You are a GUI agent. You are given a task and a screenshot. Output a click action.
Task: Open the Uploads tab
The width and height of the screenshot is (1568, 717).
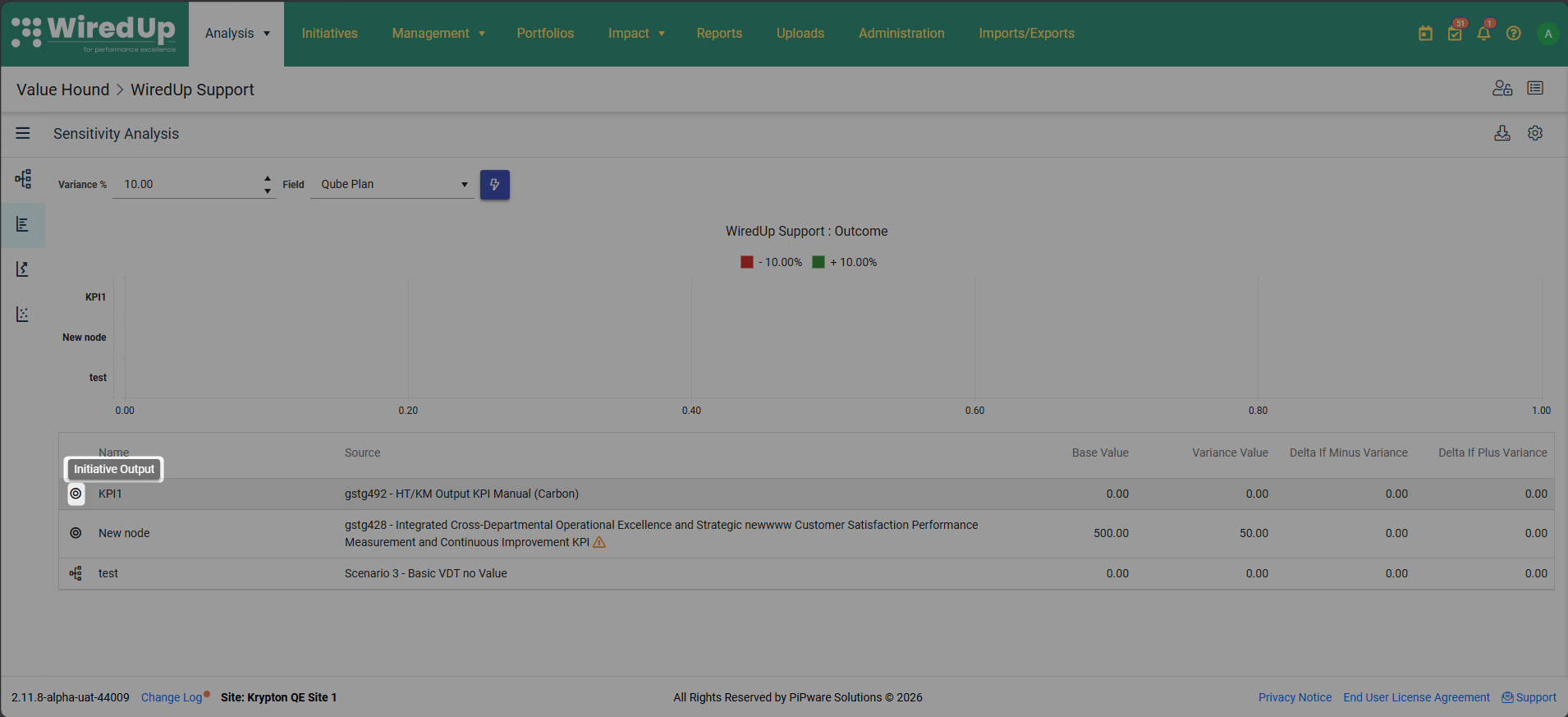800,34
